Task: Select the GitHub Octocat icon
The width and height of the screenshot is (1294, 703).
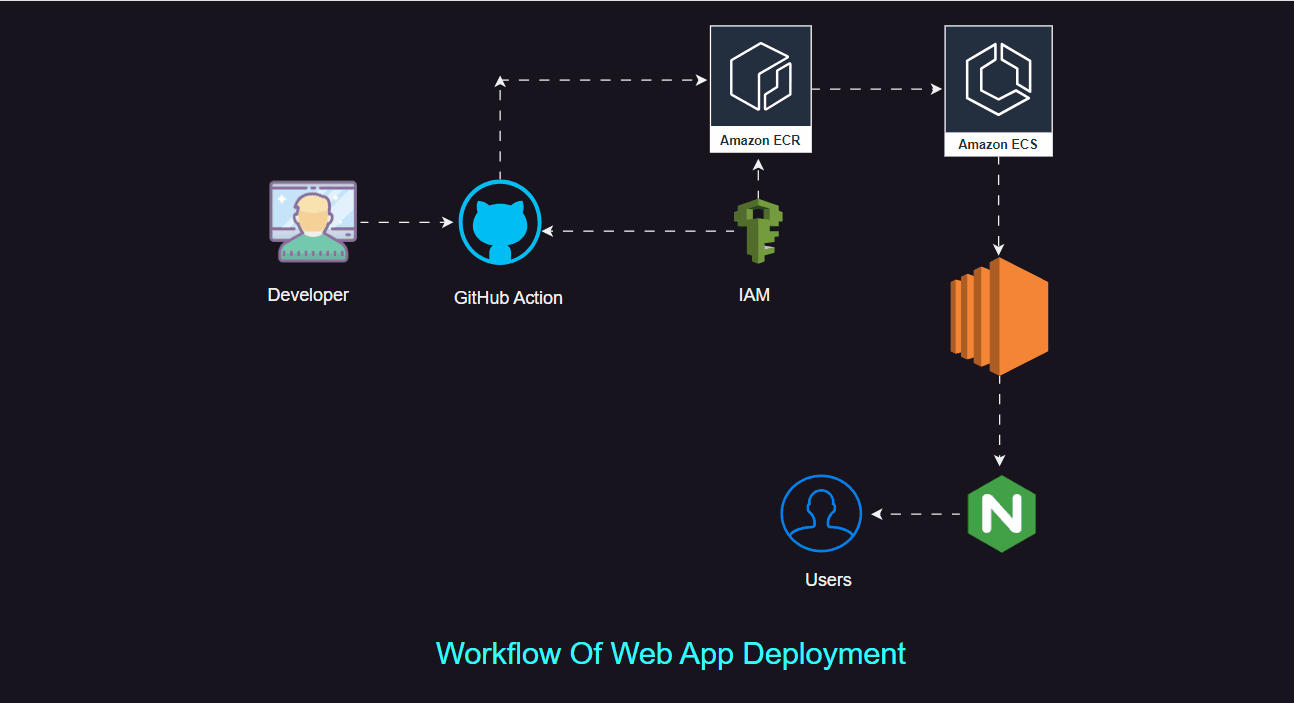Action: coord(500,223)
